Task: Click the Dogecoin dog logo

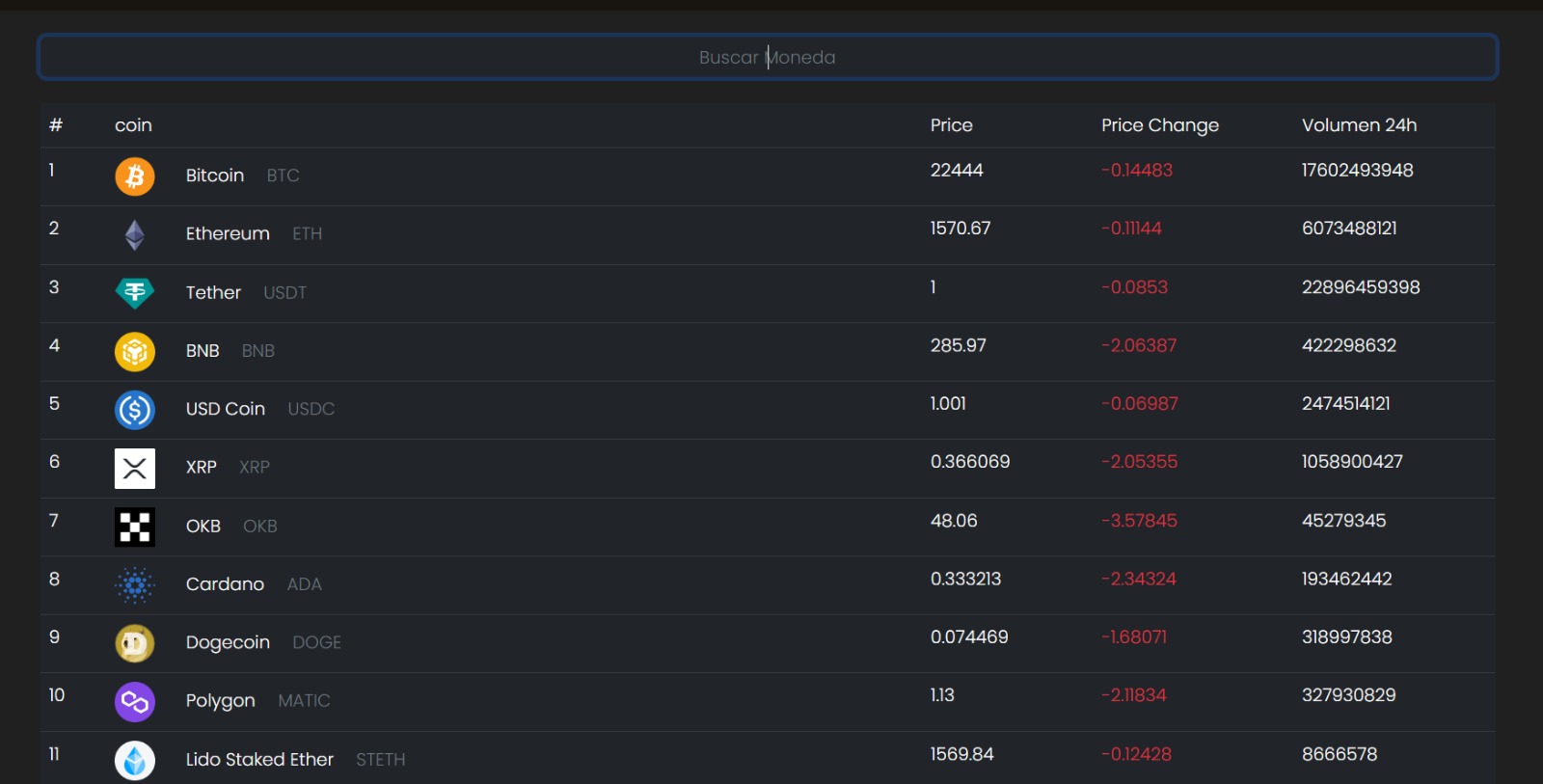Action: (135, 643)
